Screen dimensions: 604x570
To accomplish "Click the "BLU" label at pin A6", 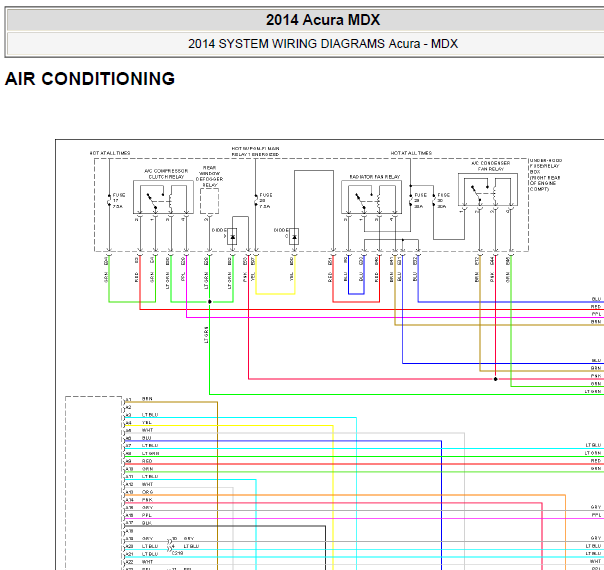I will click(147, 438).
